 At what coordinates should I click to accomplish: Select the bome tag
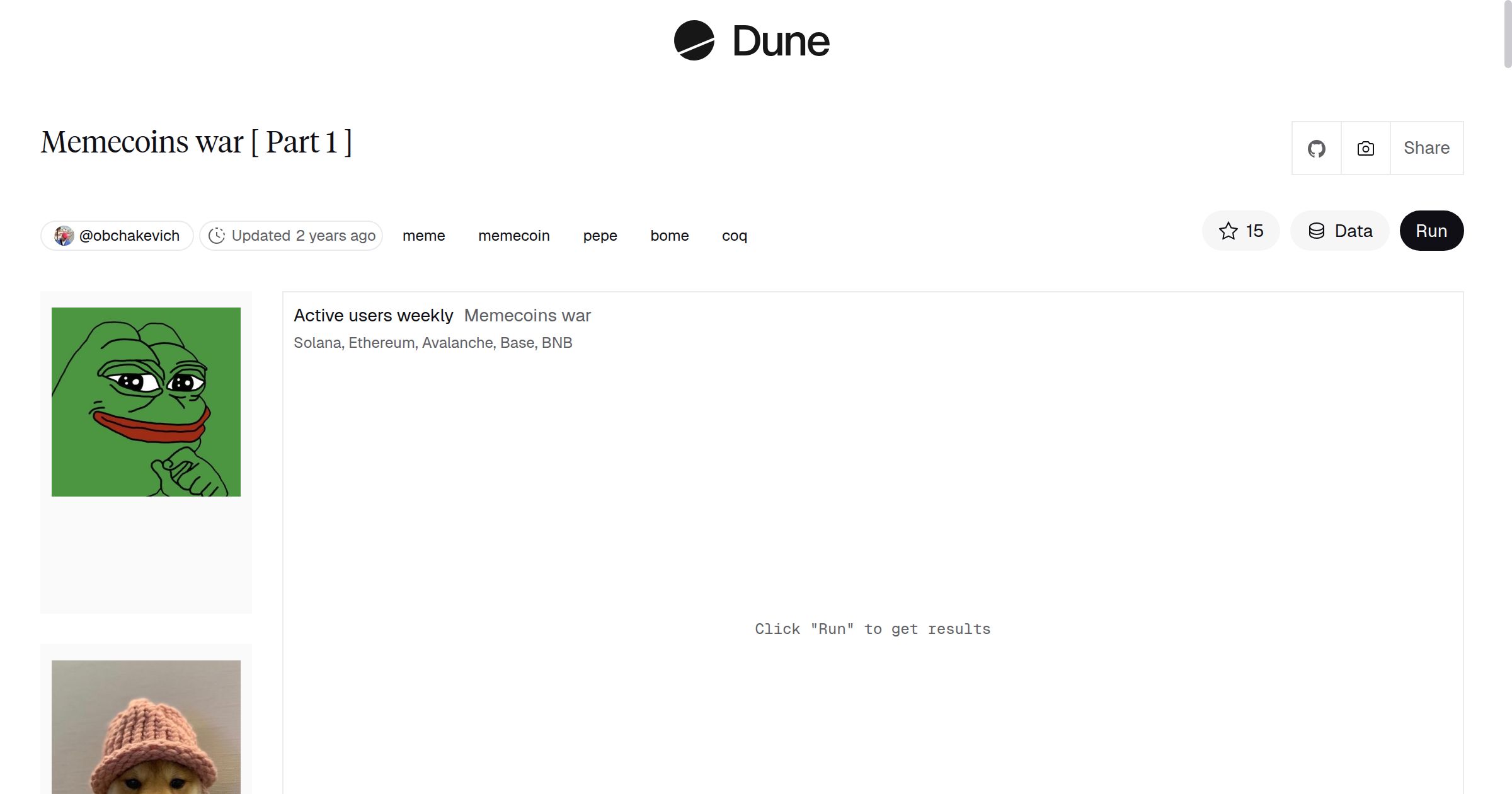point(669,236)
